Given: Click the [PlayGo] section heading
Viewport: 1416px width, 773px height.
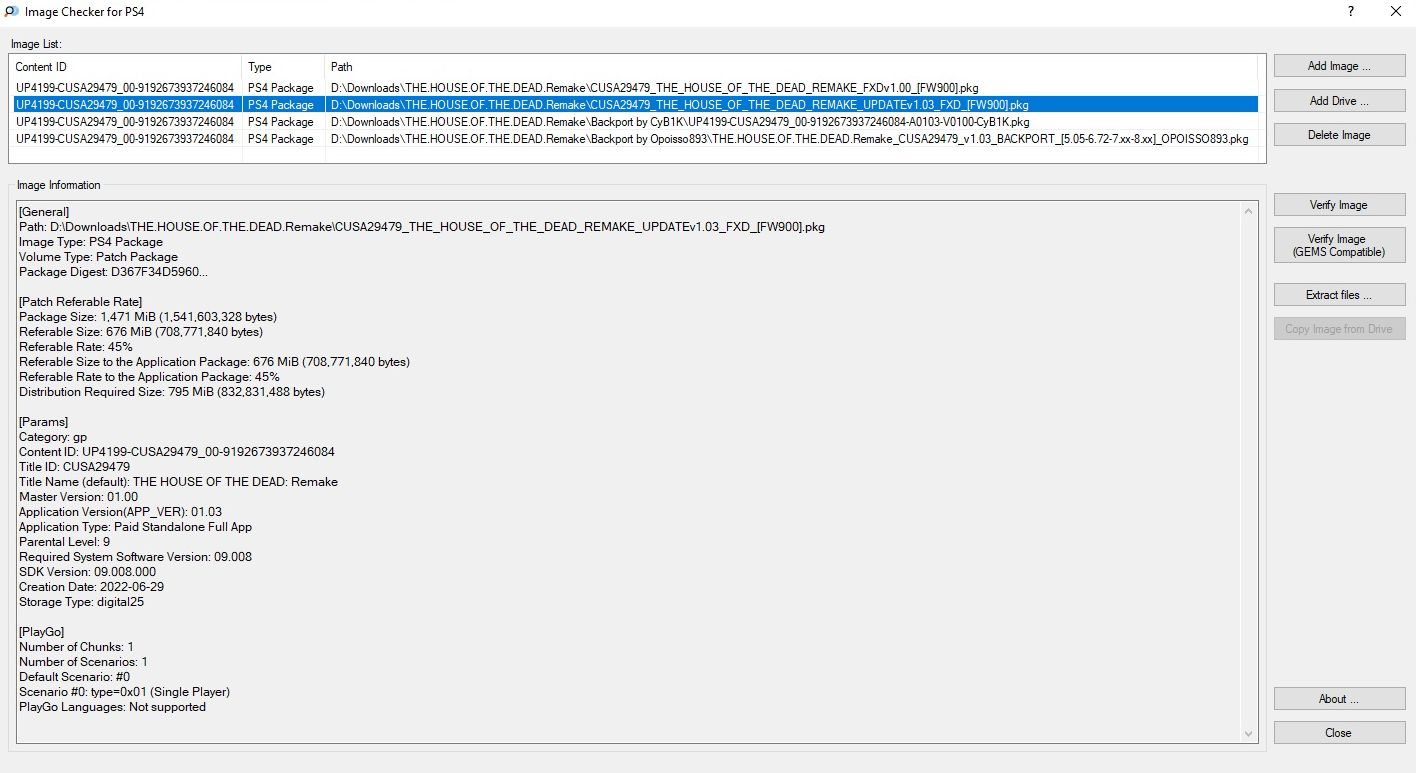Looking at the screenshot, I should pyautogui.click(x=42, y=632).
